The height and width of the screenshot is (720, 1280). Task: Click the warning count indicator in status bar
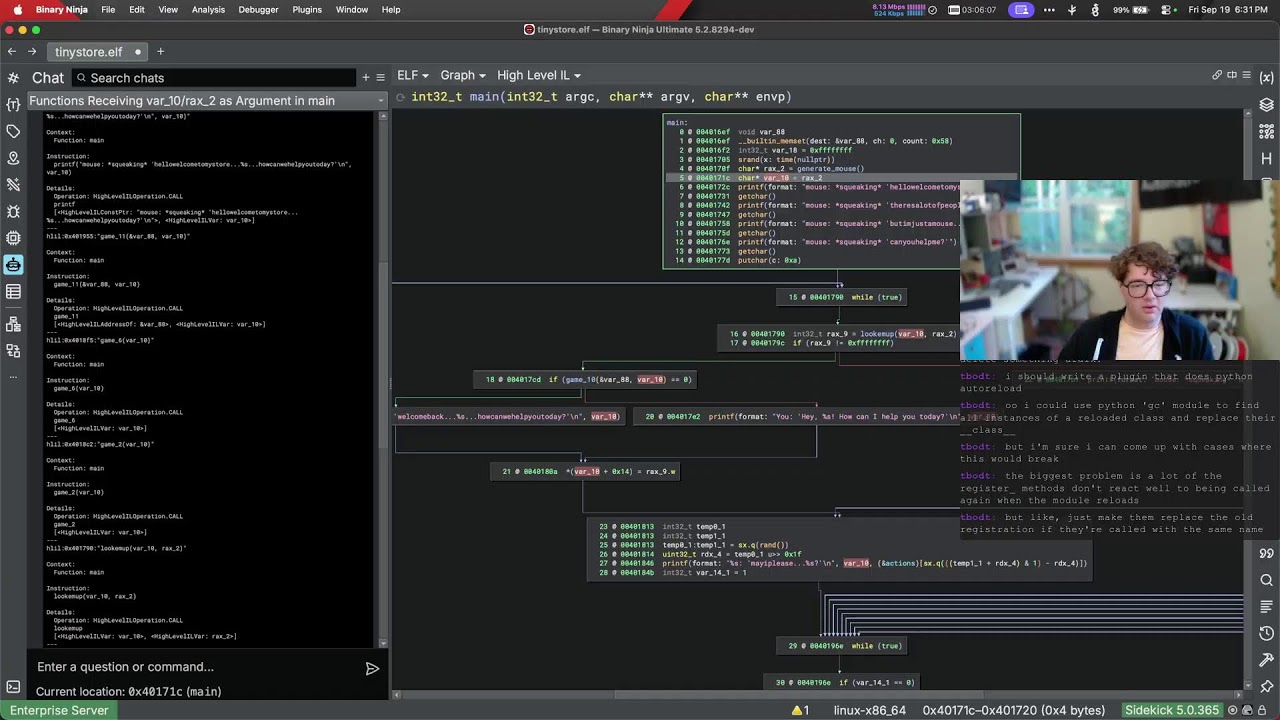pos(800,710)
